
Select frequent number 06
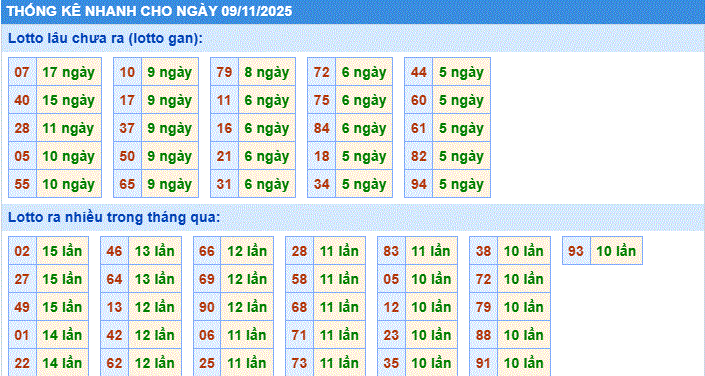[x=207, y=335]
